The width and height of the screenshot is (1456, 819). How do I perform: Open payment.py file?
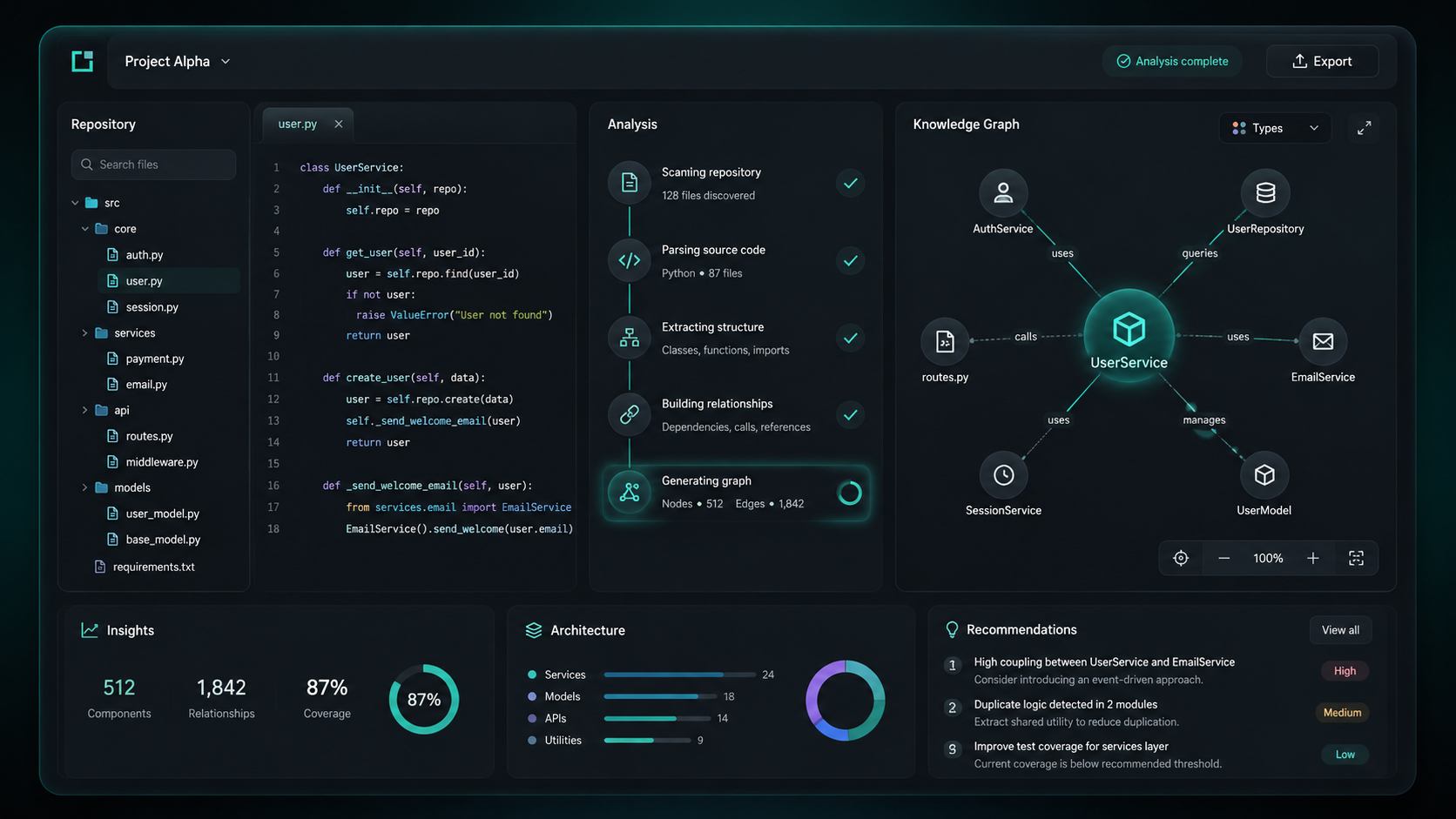[145, 359]
